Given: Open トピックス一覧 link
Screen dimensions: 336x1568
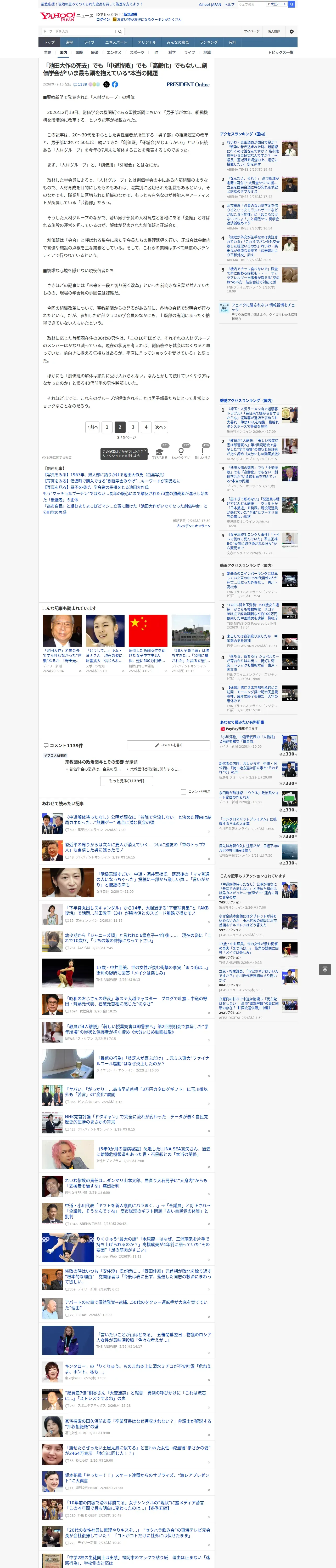Looking at the screenshot, I should click(281, 52).
